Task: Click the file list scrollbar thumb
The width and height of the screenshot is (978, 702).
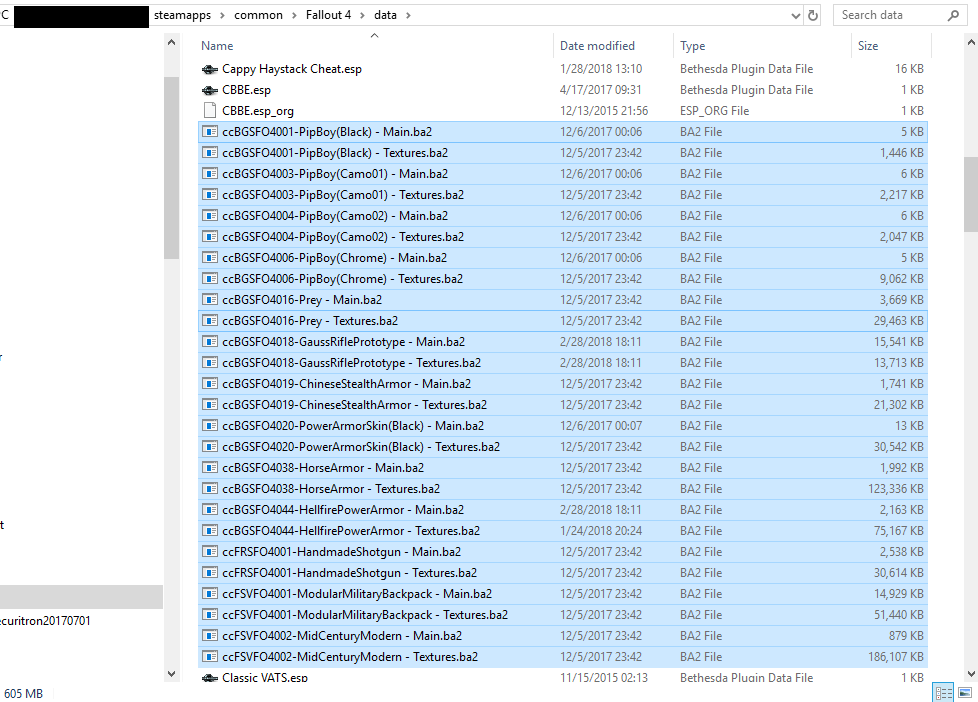Action: pyautogui.click(x=971, y=195)
